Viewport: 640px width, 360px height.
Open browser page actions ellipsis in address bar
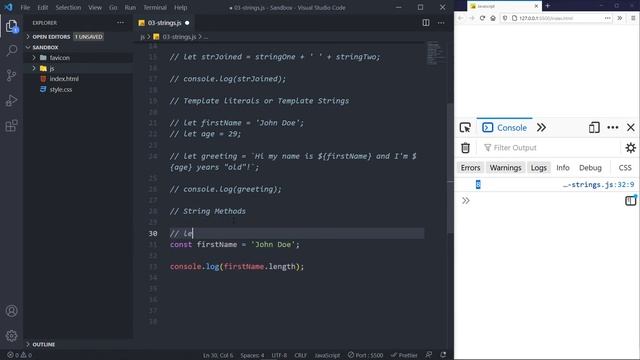point(608,18)
